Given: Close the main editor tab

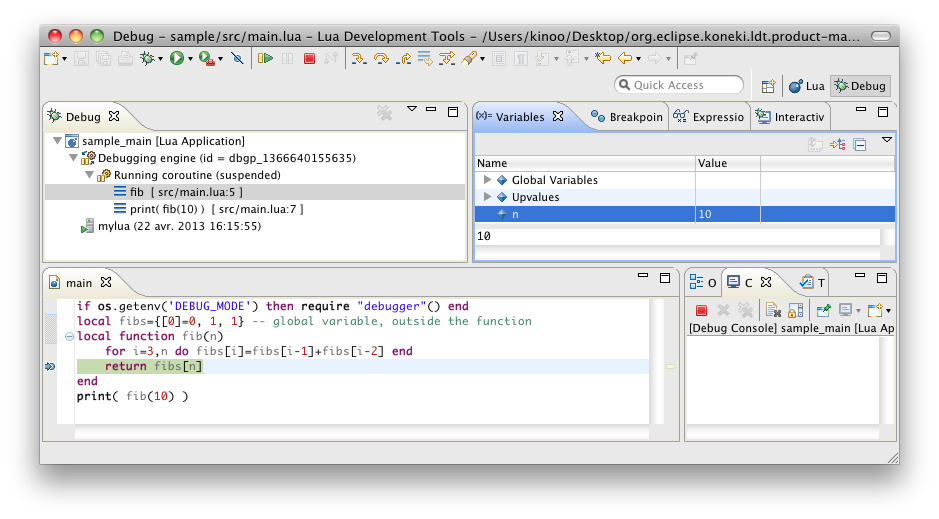Looking at the screenshot, I should [106, 282].
